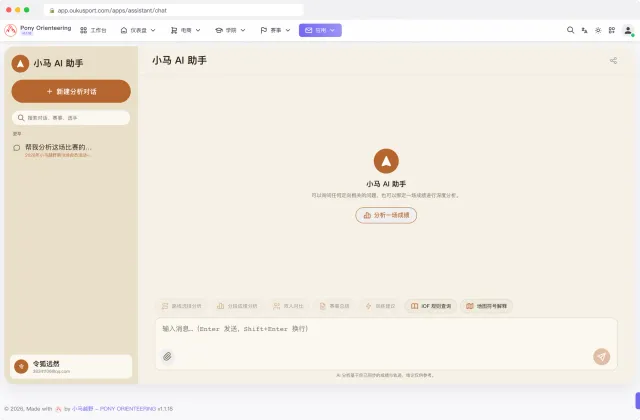The image size is (640, 420).
Task: Toggle the sun light-theme icon
Action: click(598, 30)
